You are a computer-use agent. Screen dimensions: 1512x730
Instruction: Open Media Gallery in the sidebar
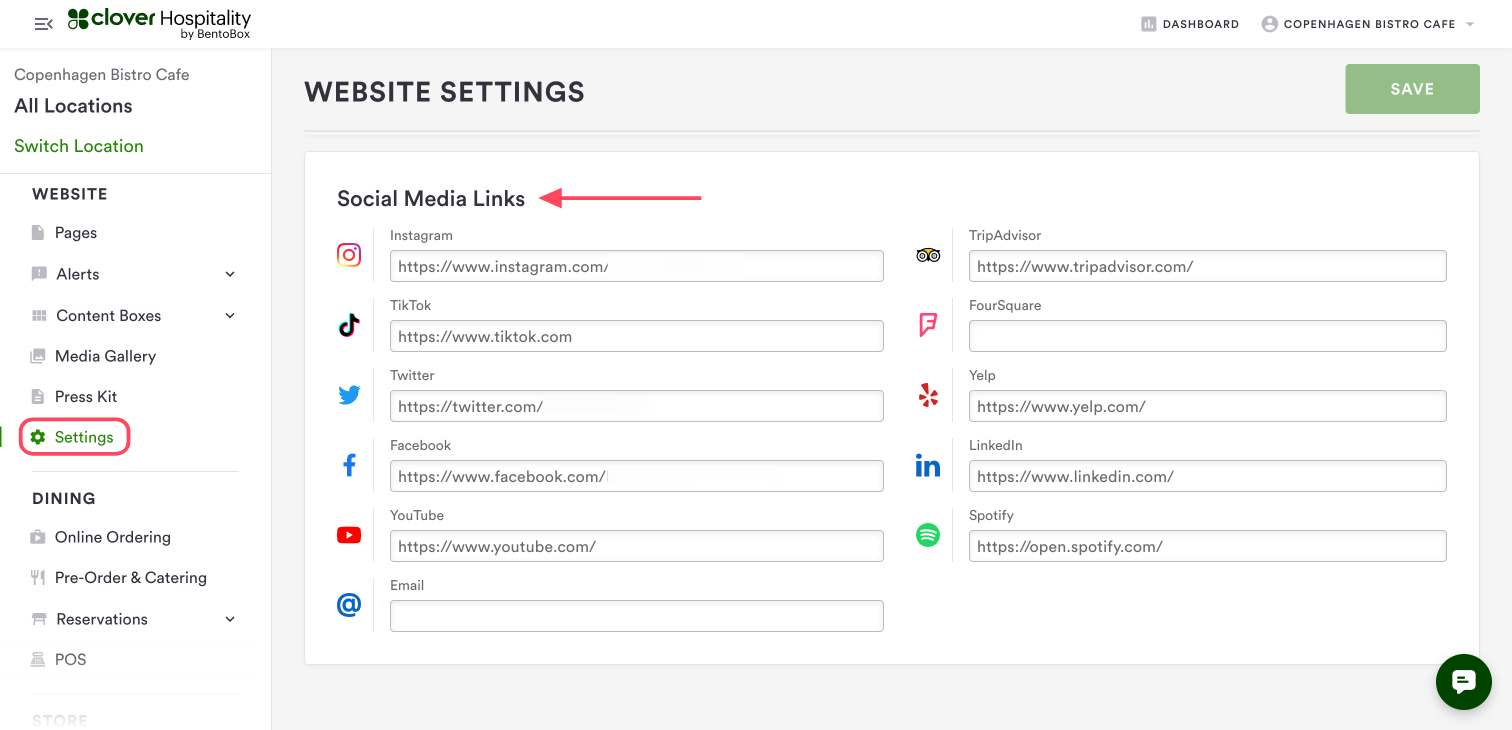pos(105,356)
